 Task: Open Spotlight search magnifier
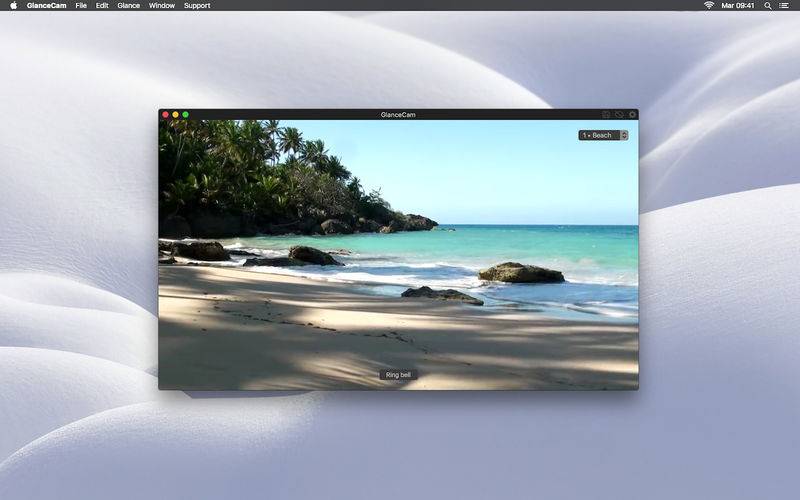coord(767,6)
